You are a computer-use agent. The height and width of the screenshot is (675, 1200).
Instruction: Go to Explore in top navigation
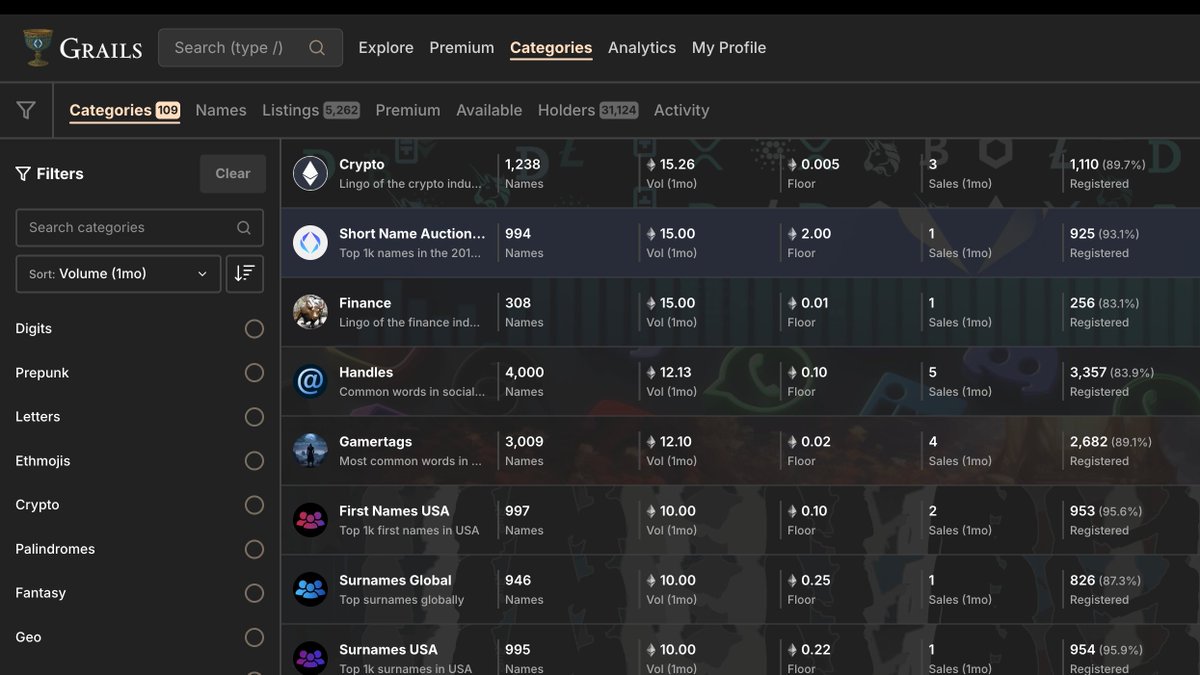pos(386,48)
